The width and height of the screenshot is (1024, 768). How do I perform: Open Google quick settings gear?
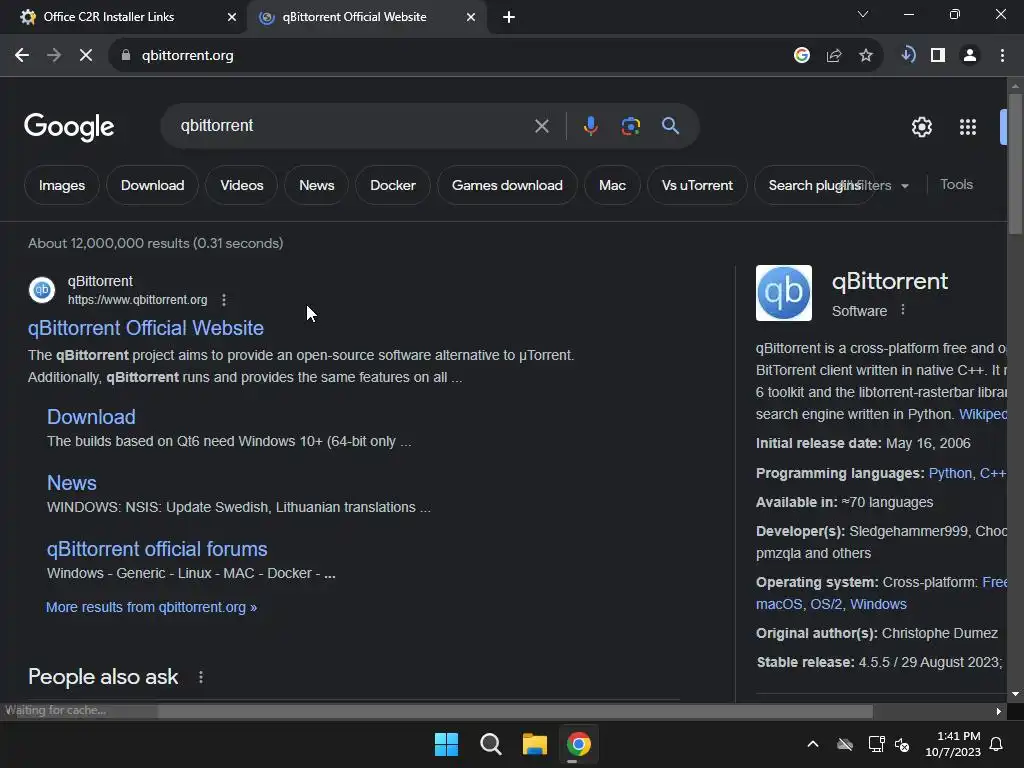922,127
